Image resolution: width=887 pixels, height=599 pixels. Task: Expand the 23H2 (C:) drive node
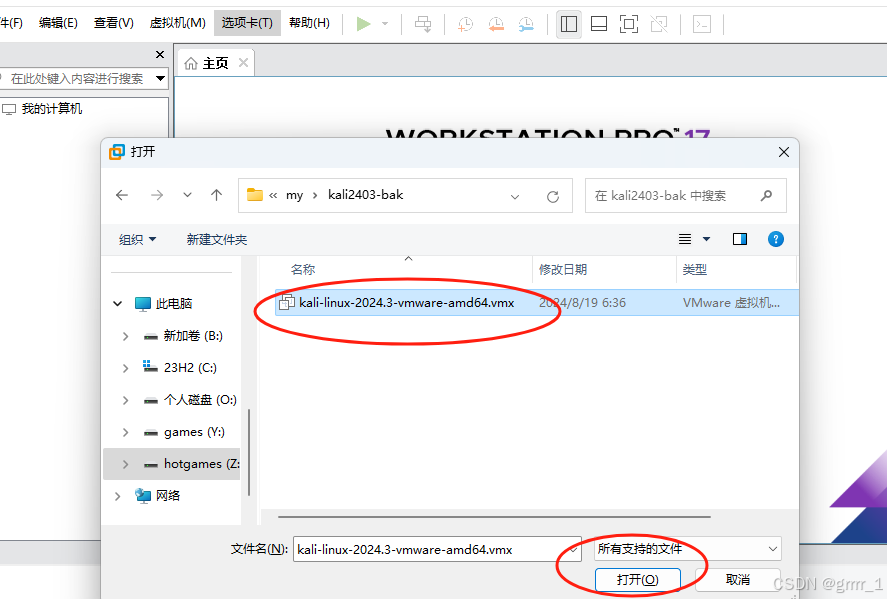pyautogui.click(x=126, y=368)
